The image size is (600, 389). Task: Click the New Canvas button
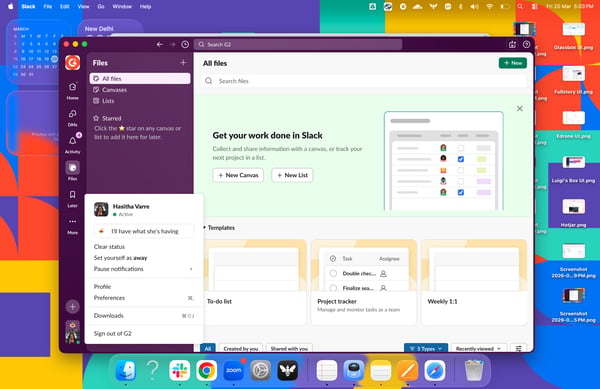[238, 175]
